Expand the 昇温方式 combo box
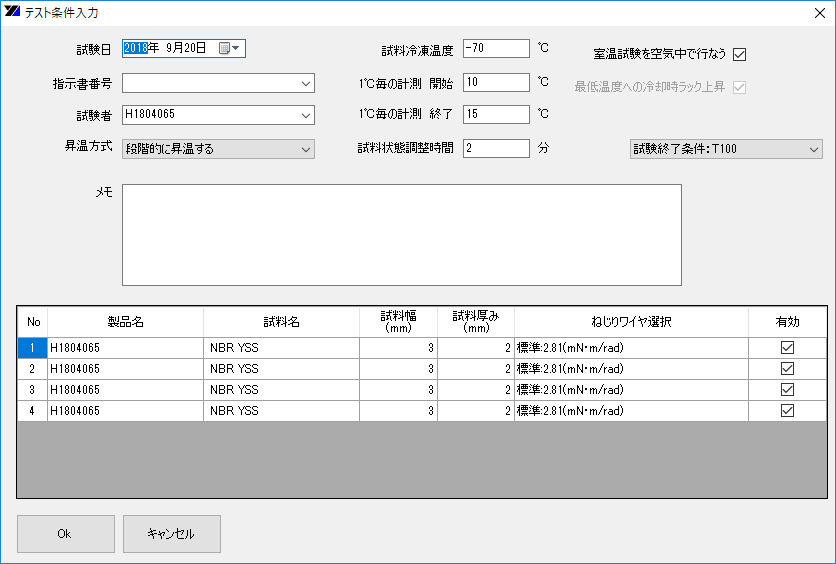This screenshot has height=564, width=836. [305, 149]
